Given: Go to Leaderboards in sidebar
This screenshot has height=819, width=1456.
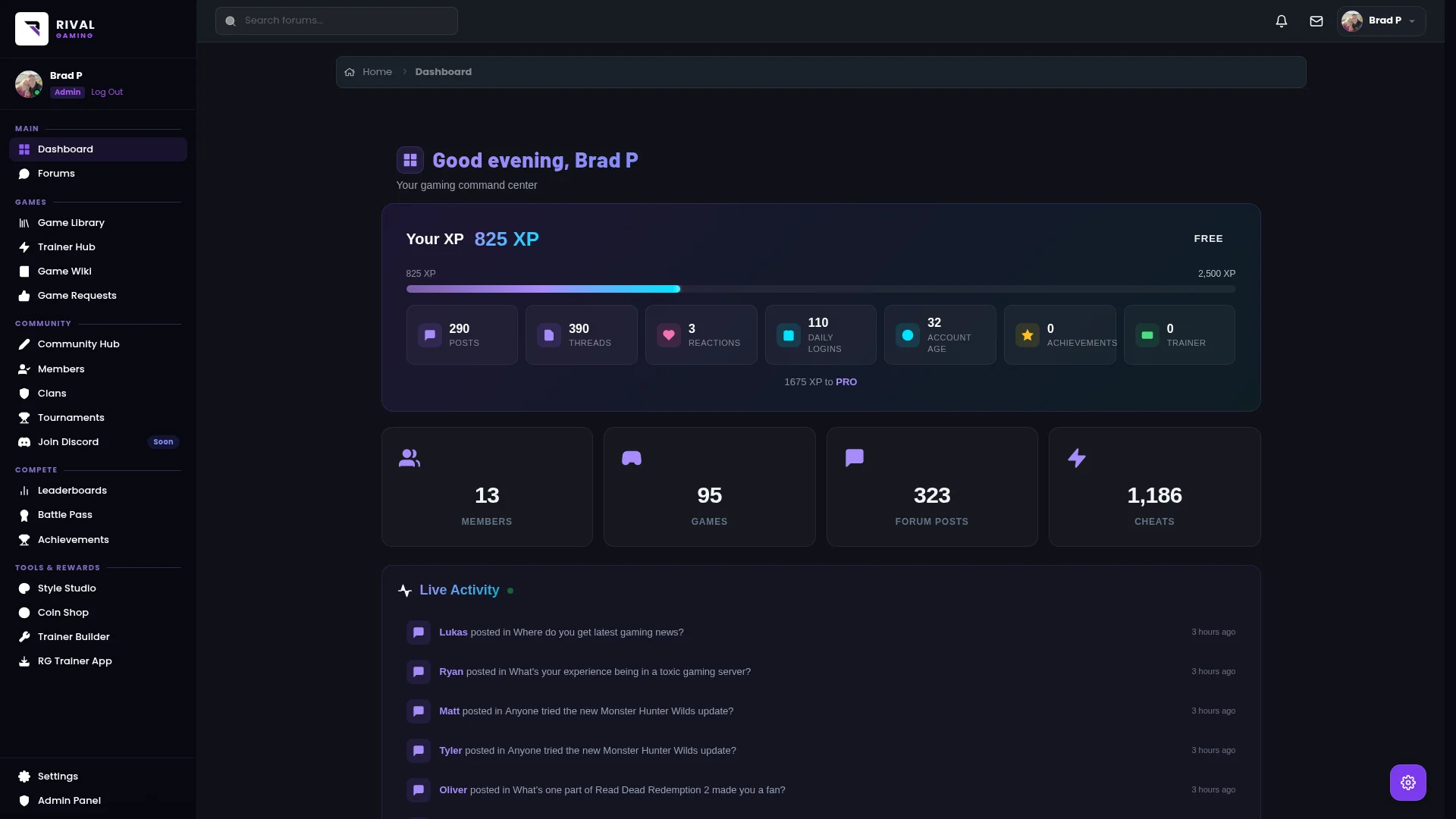Looking at the screenshot, I should coord(72,491).
